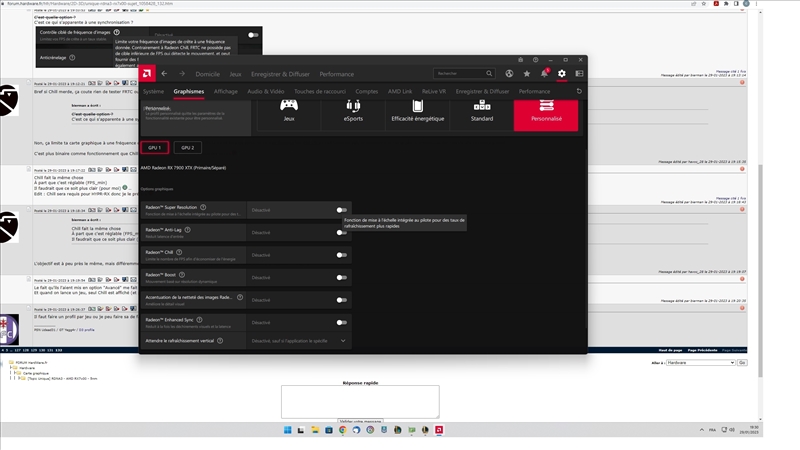Enable Radeon Super Resolution toggle
This screenshot has width=800, height=450.
coord(341,210)
